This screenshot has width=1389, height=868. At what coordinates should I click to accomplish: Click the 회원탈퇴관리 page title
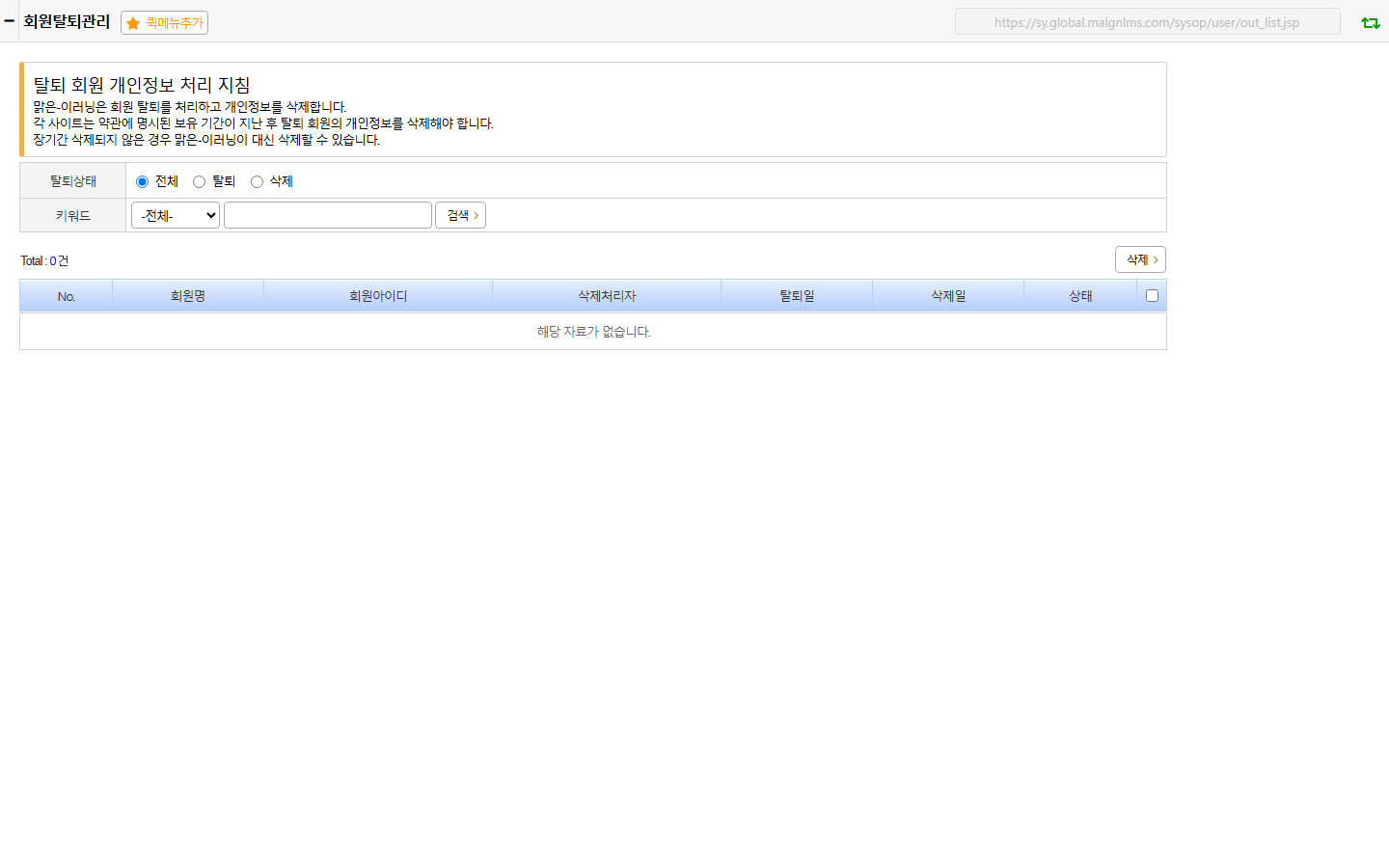[67, 21]
